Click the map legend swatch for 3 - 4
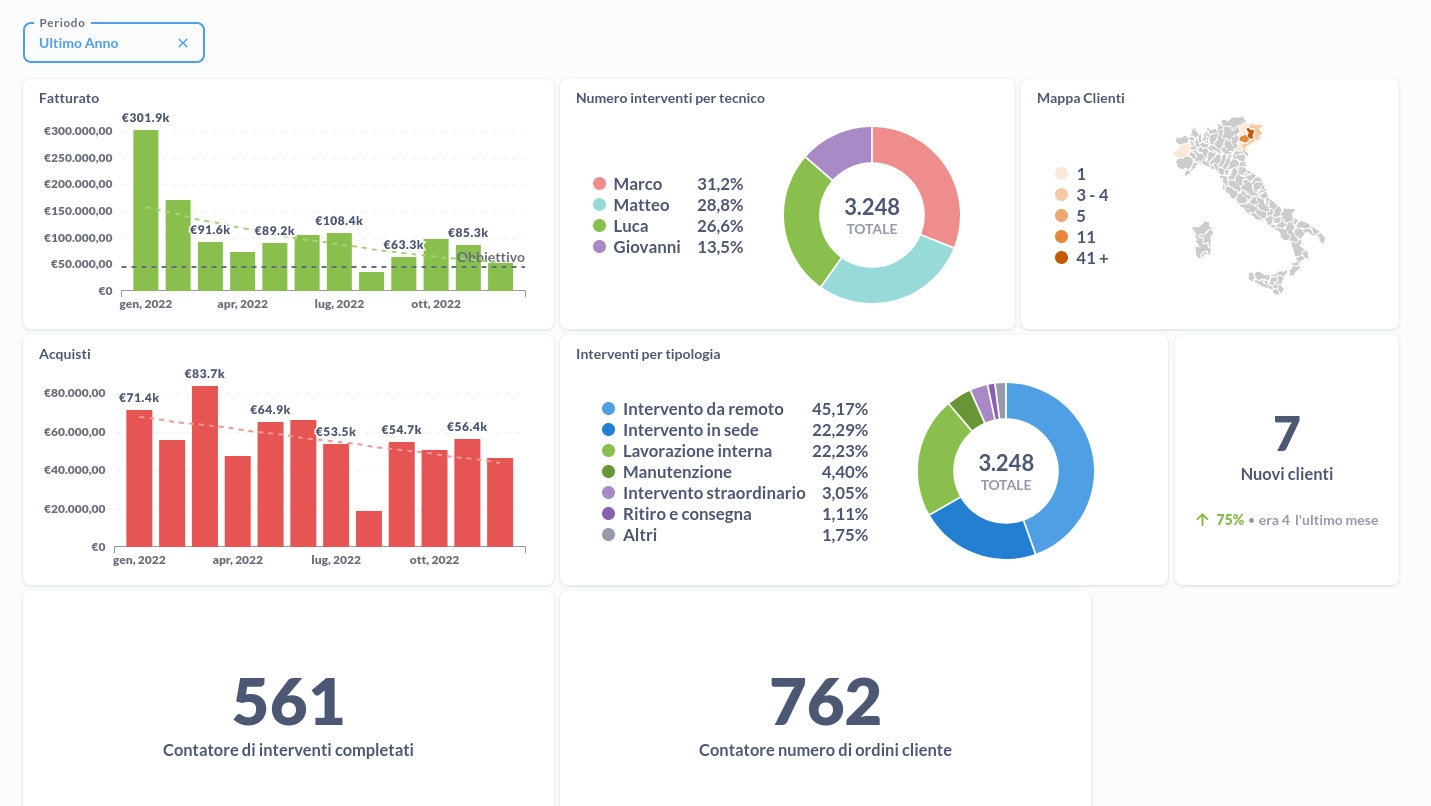 [1061, 195]
